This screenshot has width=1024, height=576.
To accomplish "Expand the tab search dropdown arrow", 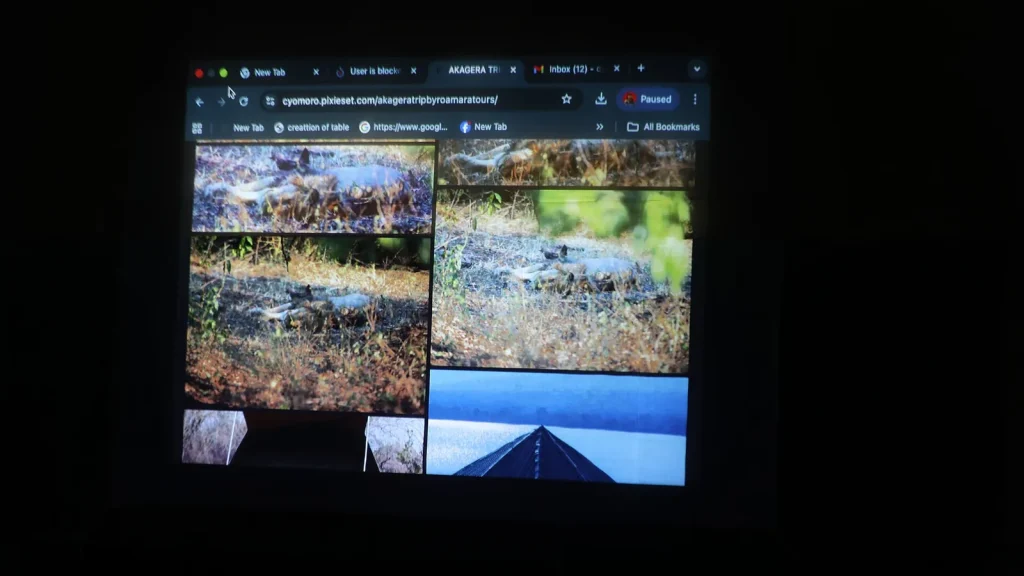I will tap(697, 69).
